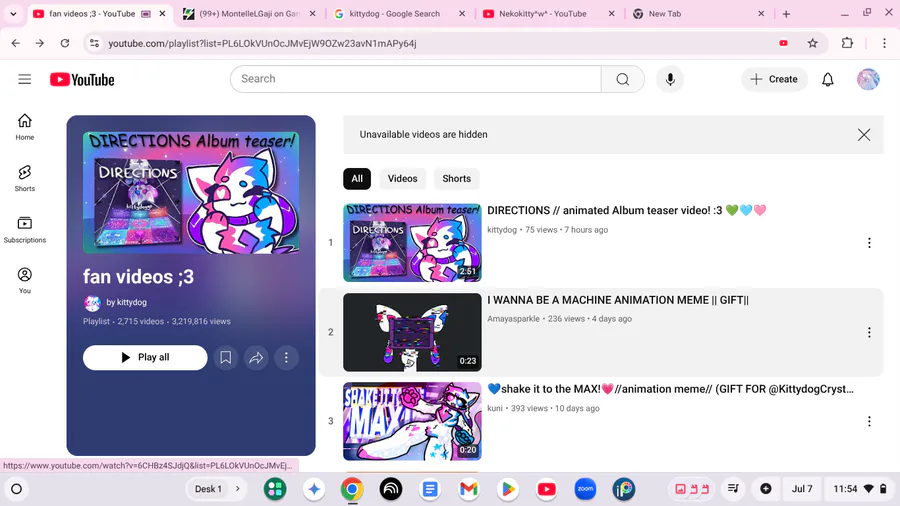Select the All filter chip
This screenshot has height=506, width=900.
click(x=357, y=178)
